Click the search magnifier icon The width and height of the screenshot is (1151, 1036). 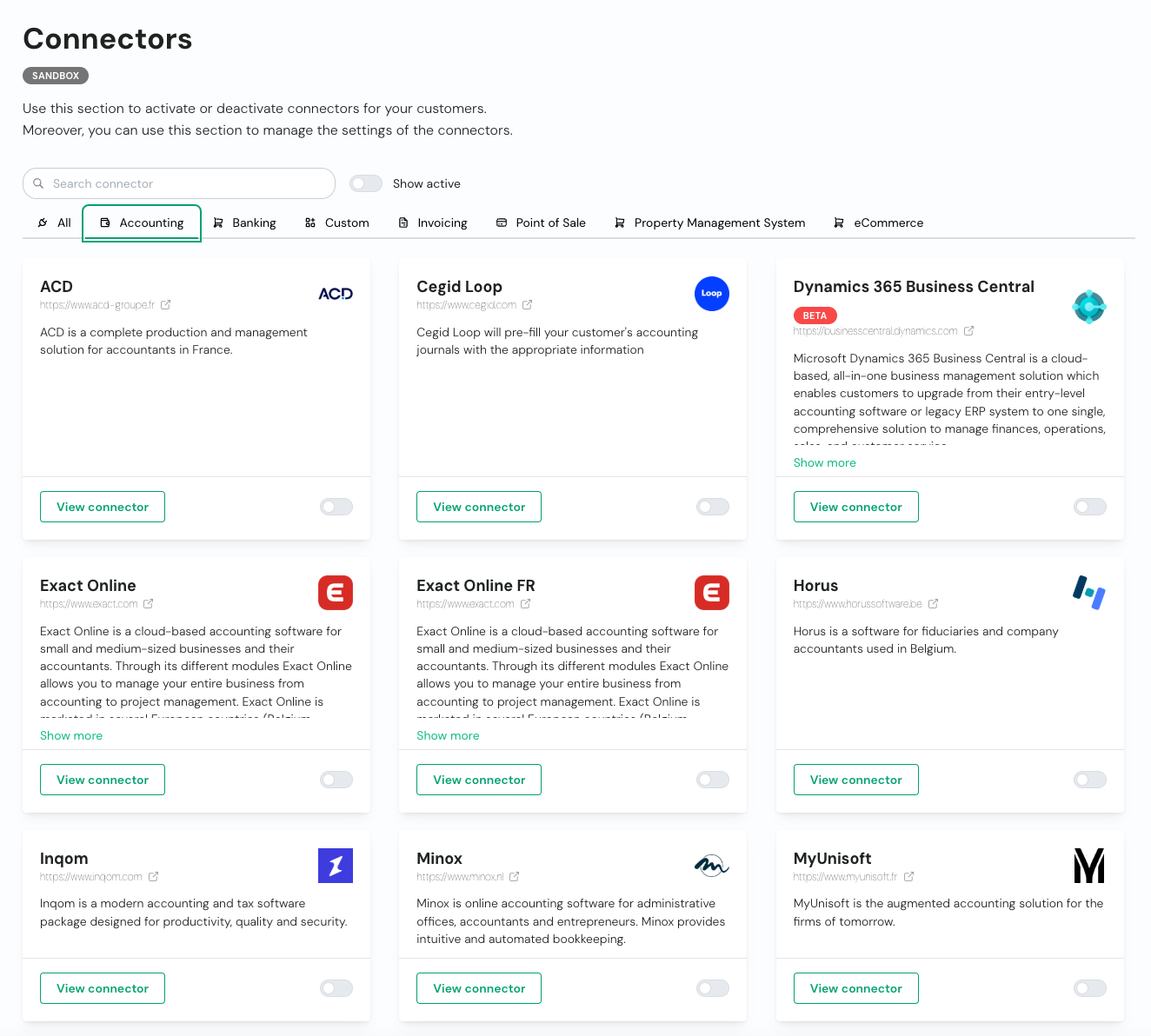38,183
